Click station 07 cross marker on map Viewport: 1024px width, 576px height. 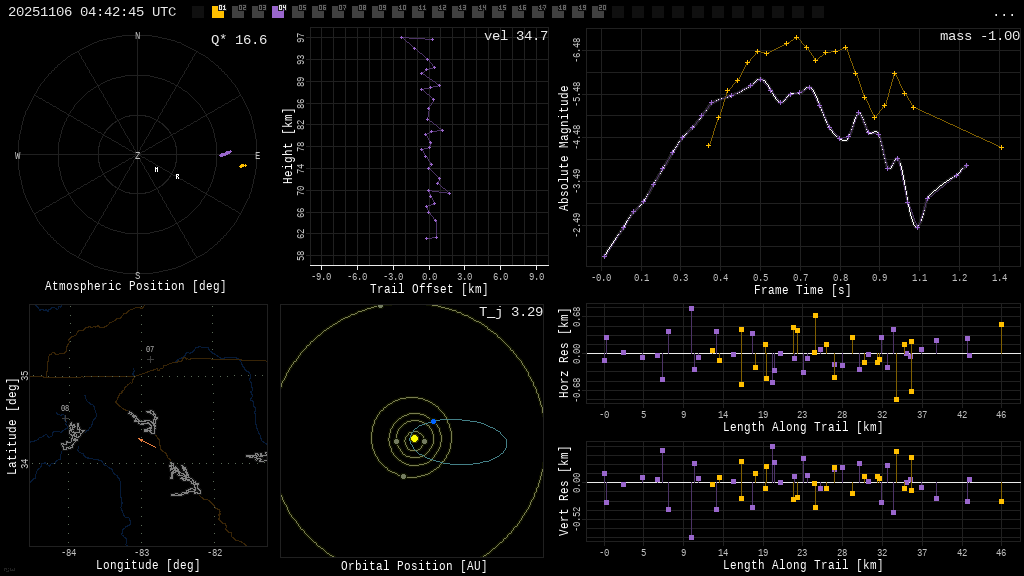point(150,359)
